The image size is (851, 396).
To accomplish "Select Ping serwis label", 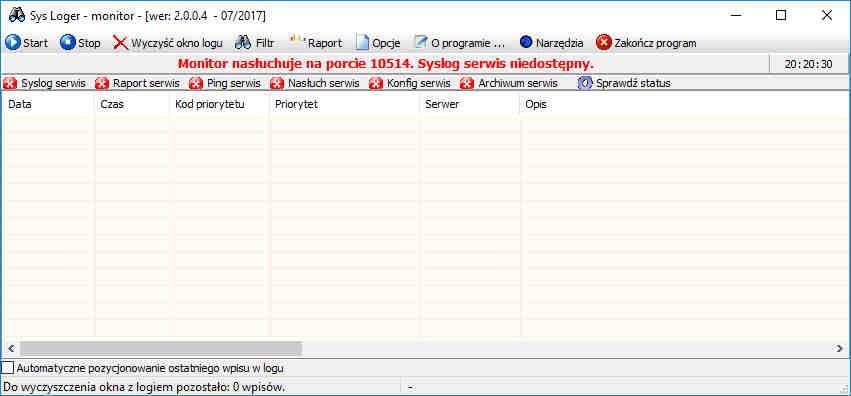I will (234, 84).
